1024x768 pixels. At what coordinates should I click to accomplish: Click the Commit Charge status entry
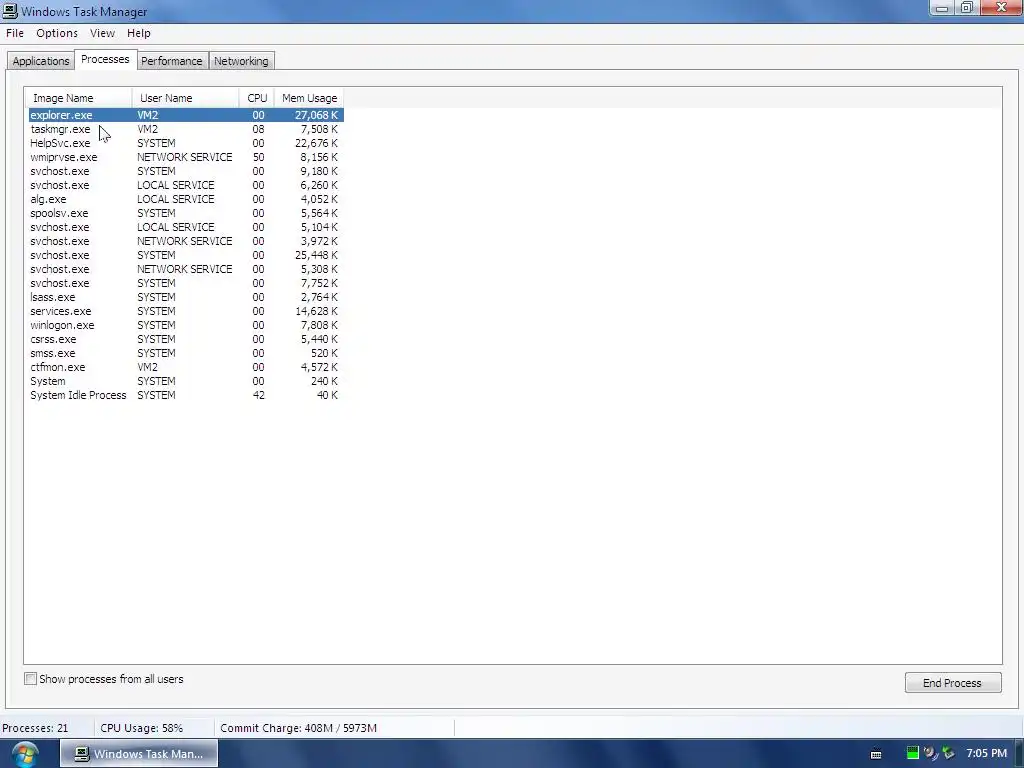(x=298, y=728)
